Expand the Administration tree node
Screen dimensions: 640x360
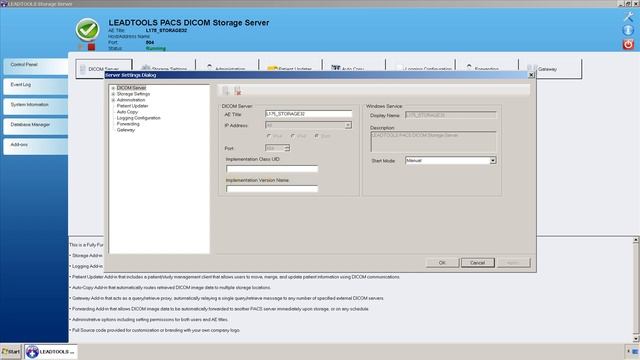[x=113, y=100]
